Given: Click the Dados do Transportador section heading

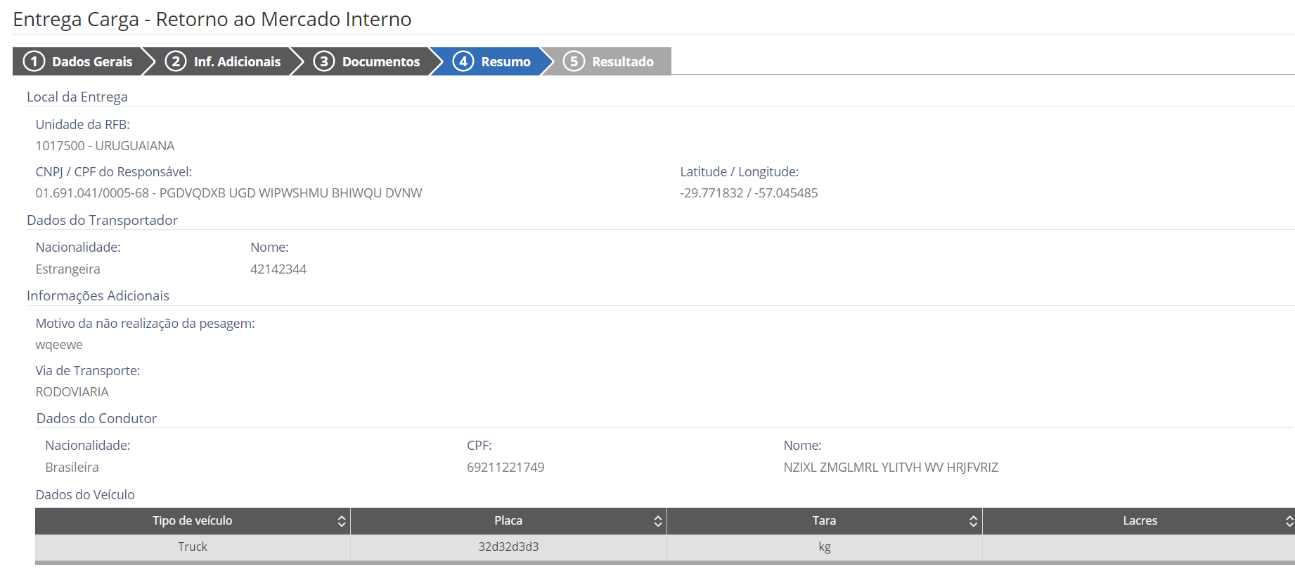Looking at the screenshot, I should point(102,220).
